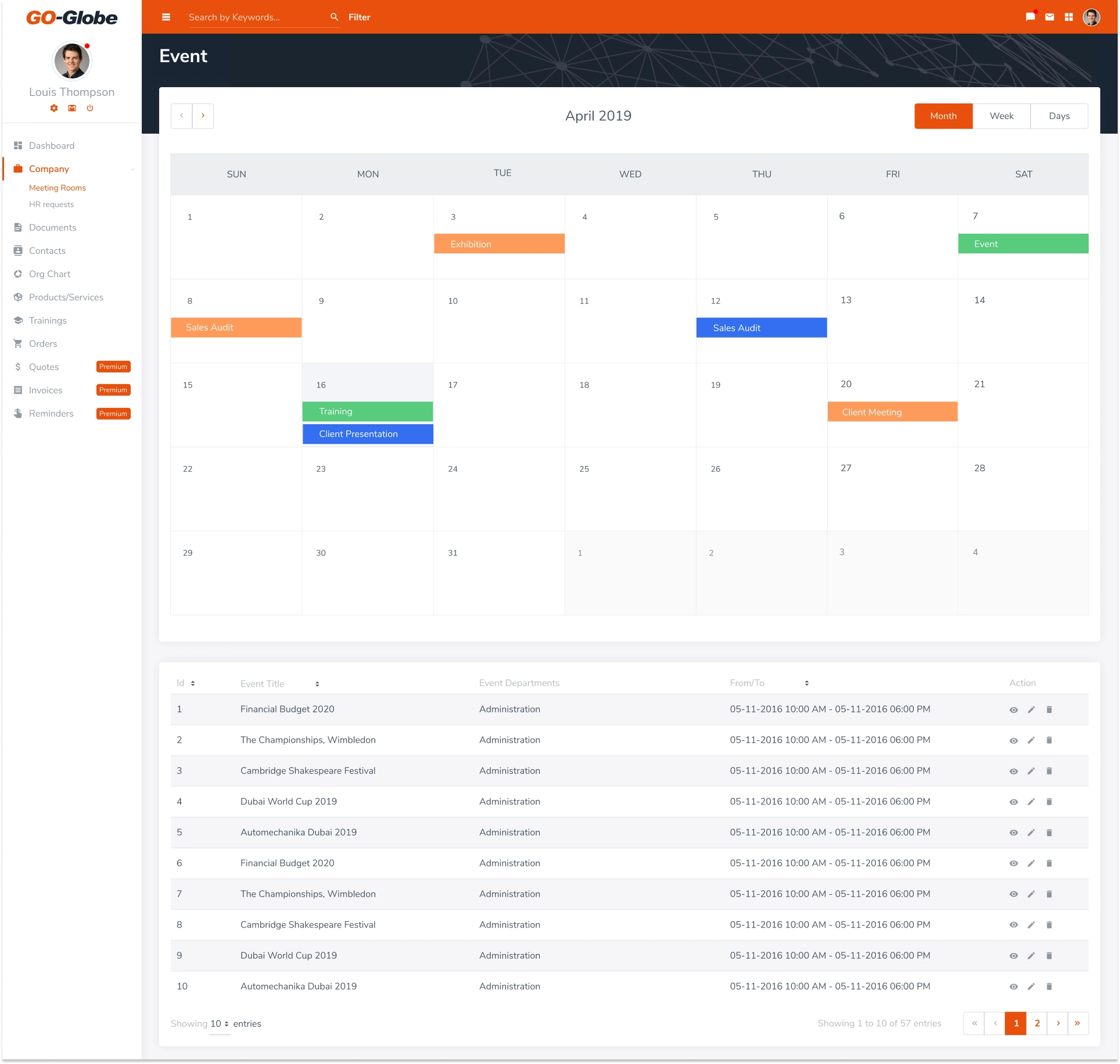Sort table by Id column
The width and height of the screenshot is (1120, 1064).
[x=193, y=683]
